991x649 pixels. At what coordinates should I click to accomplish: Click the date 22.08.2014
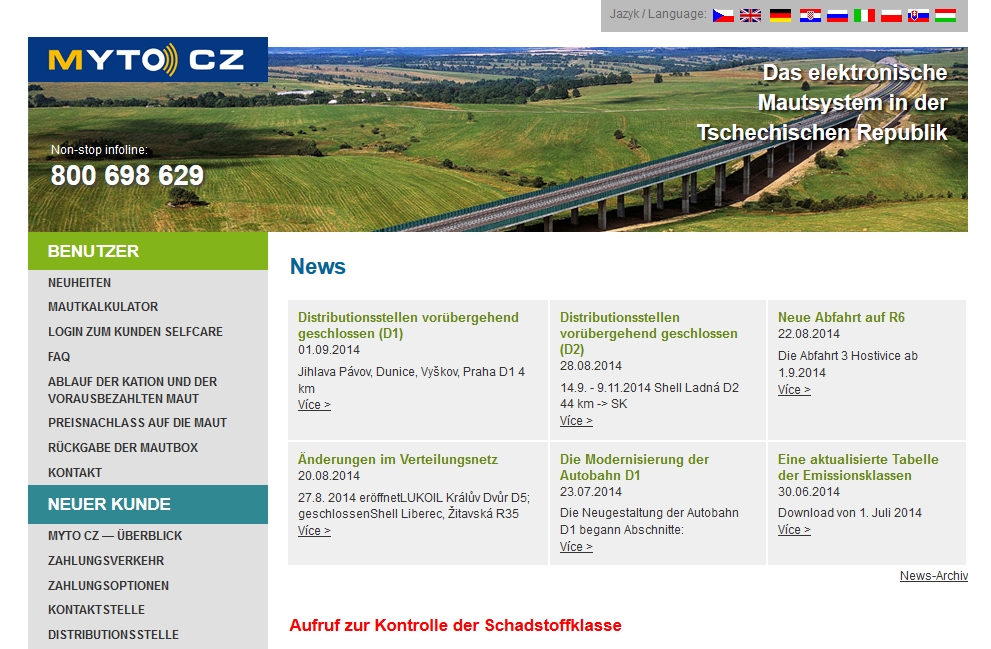click(808, 334)
